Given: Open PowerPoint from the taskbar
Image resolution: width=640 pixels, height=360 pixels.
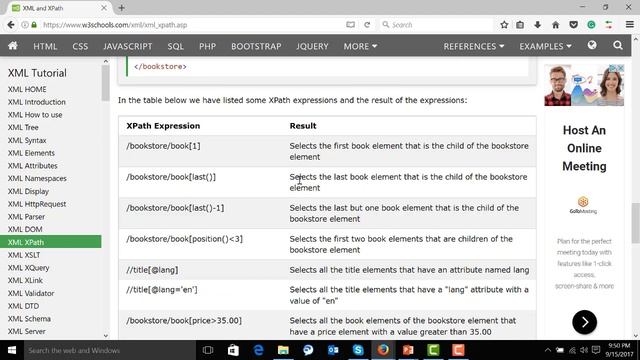Looking at the screenshot, I should (x=408, y=350).
